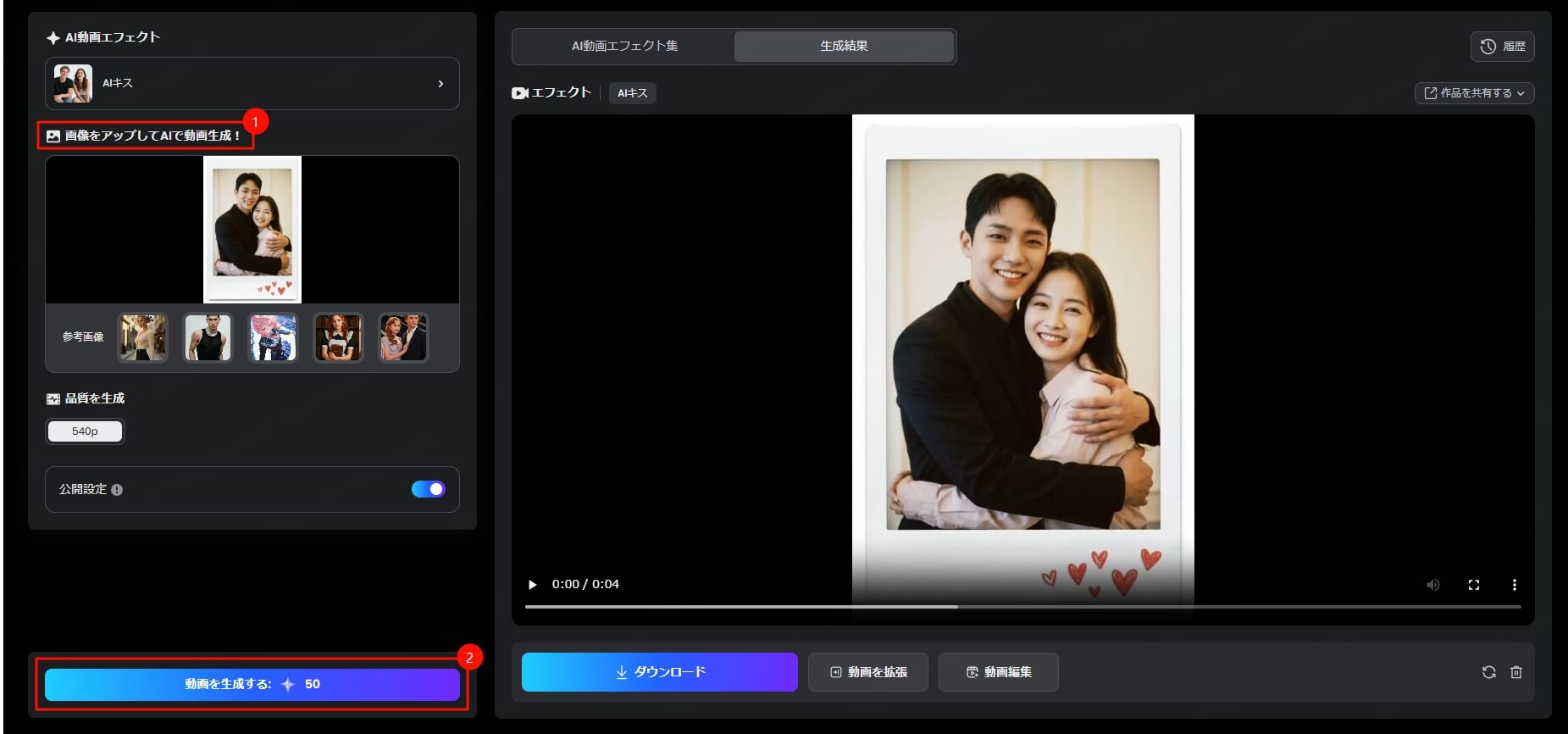
Task: Open the 履歴 history panel
Action: [x=1502, y=47]
